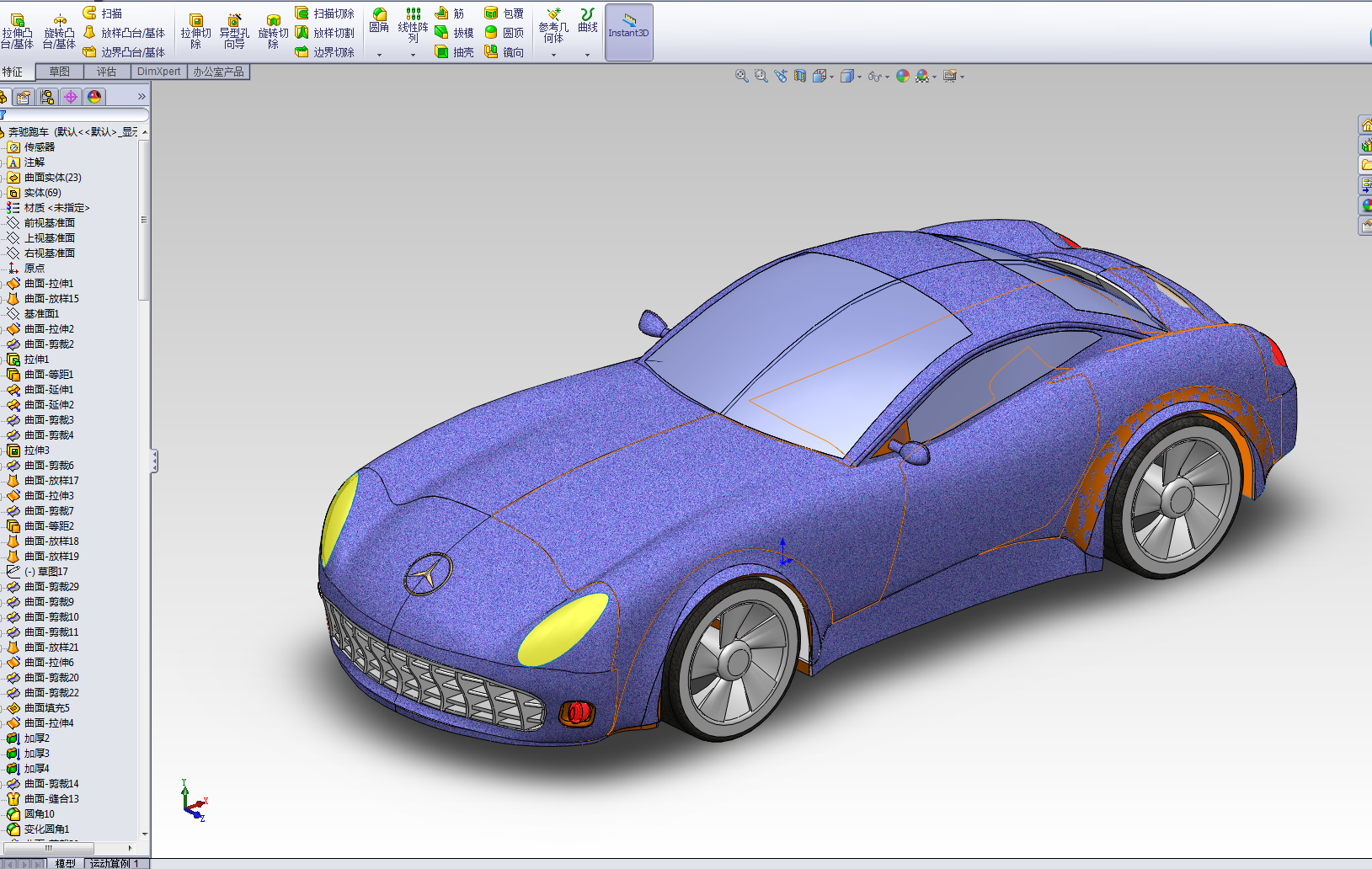Viewport: 1372px width, 869px height.
Task: Open View Orientation dropdown arrow
Action: (832, 77)
